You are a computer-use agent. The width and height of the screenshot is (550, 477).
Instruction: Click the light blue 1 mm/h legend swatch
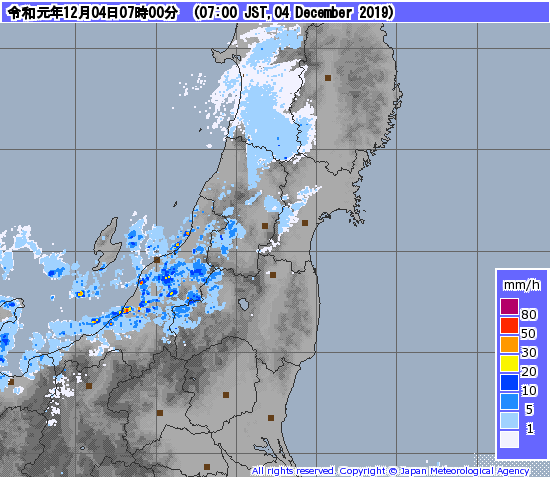tap(509, 420)
